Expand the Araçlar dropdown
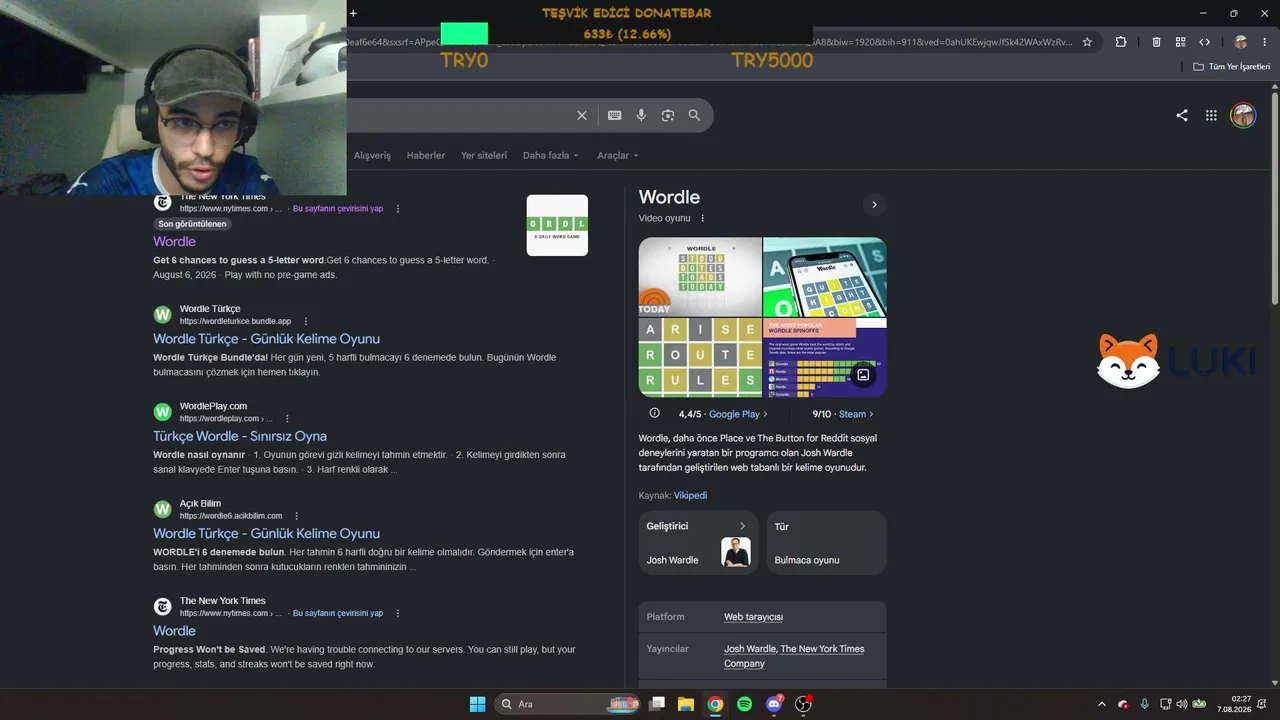Screen dimensions: 1280x720 618,155
